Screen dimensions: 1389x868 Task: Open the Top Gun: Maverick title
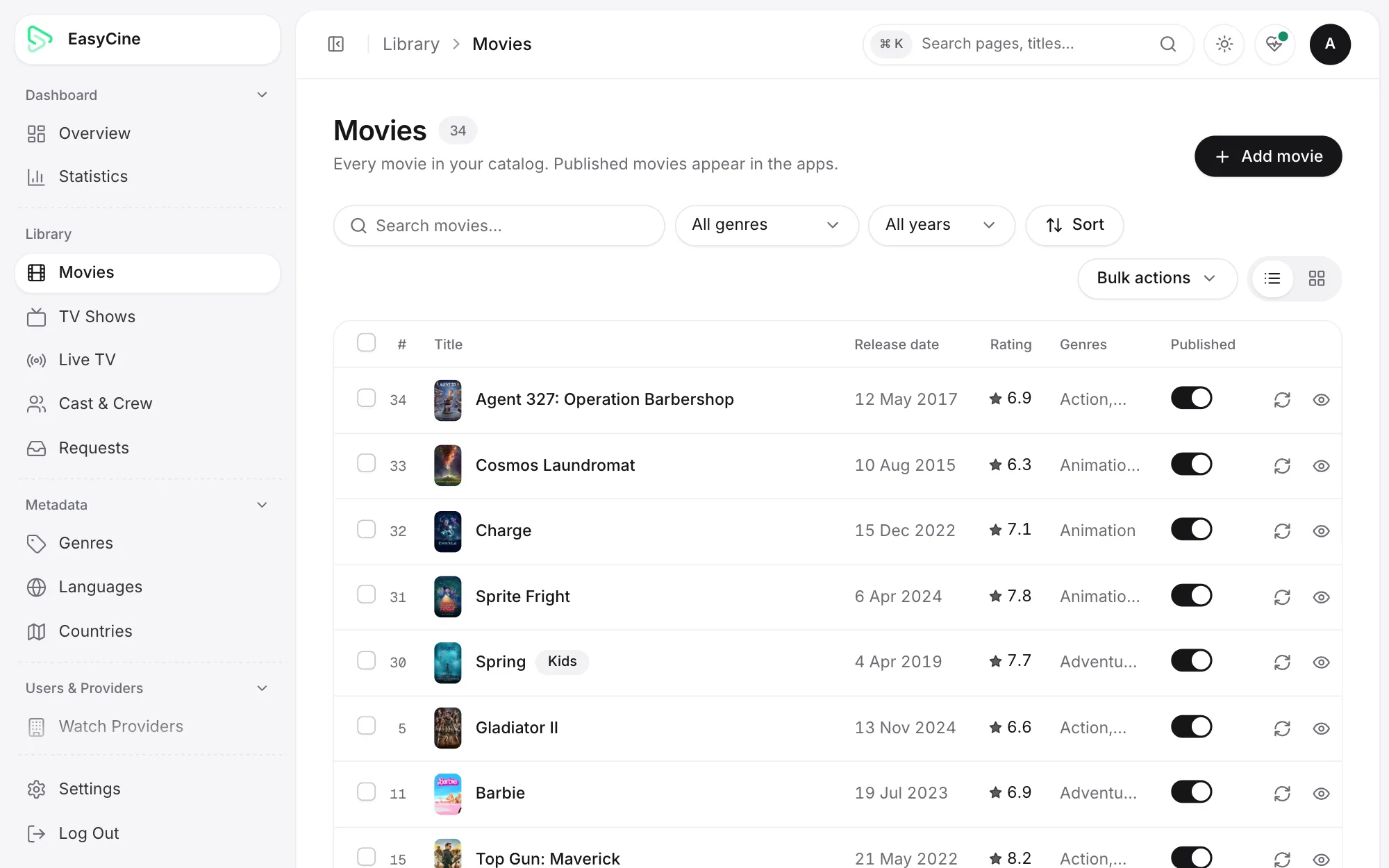[x=548, y=859]
